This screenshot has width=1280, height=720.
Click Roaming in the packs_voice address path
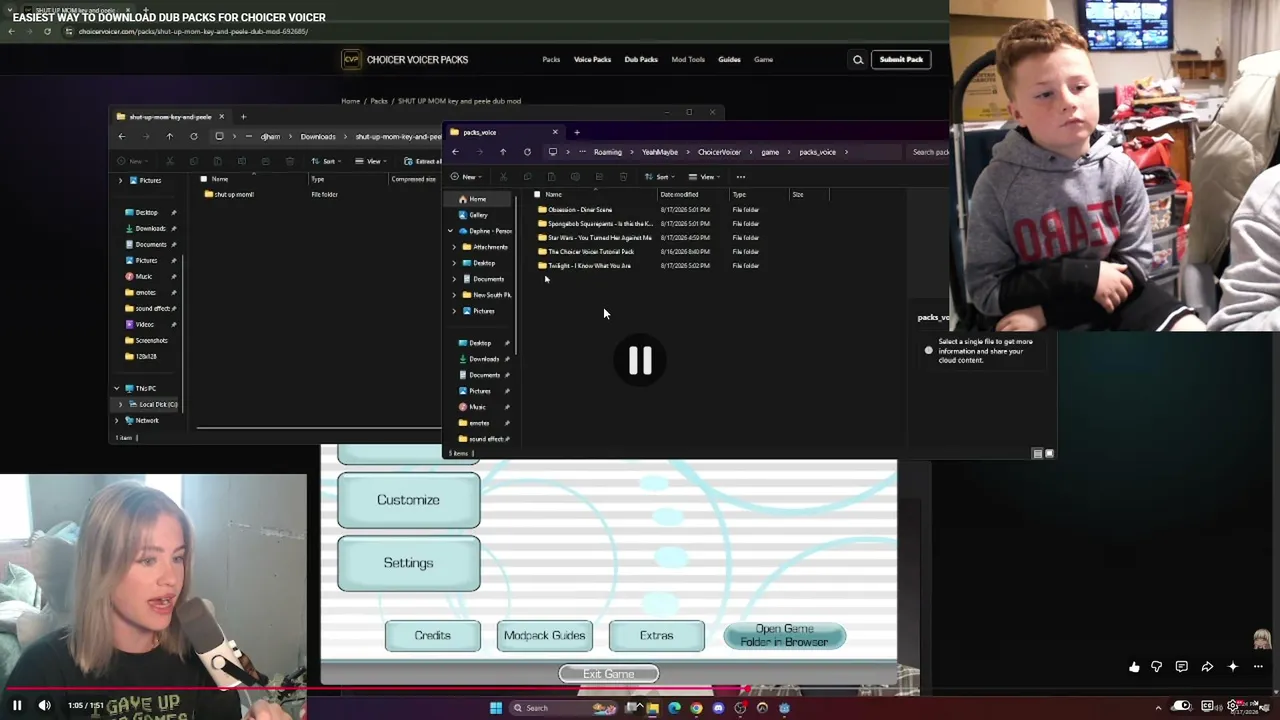click(x=607, y=152)
